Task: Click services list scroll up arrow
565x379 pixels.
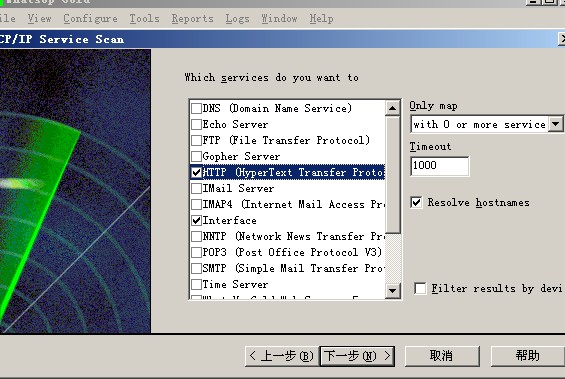Action: (392, 108)
